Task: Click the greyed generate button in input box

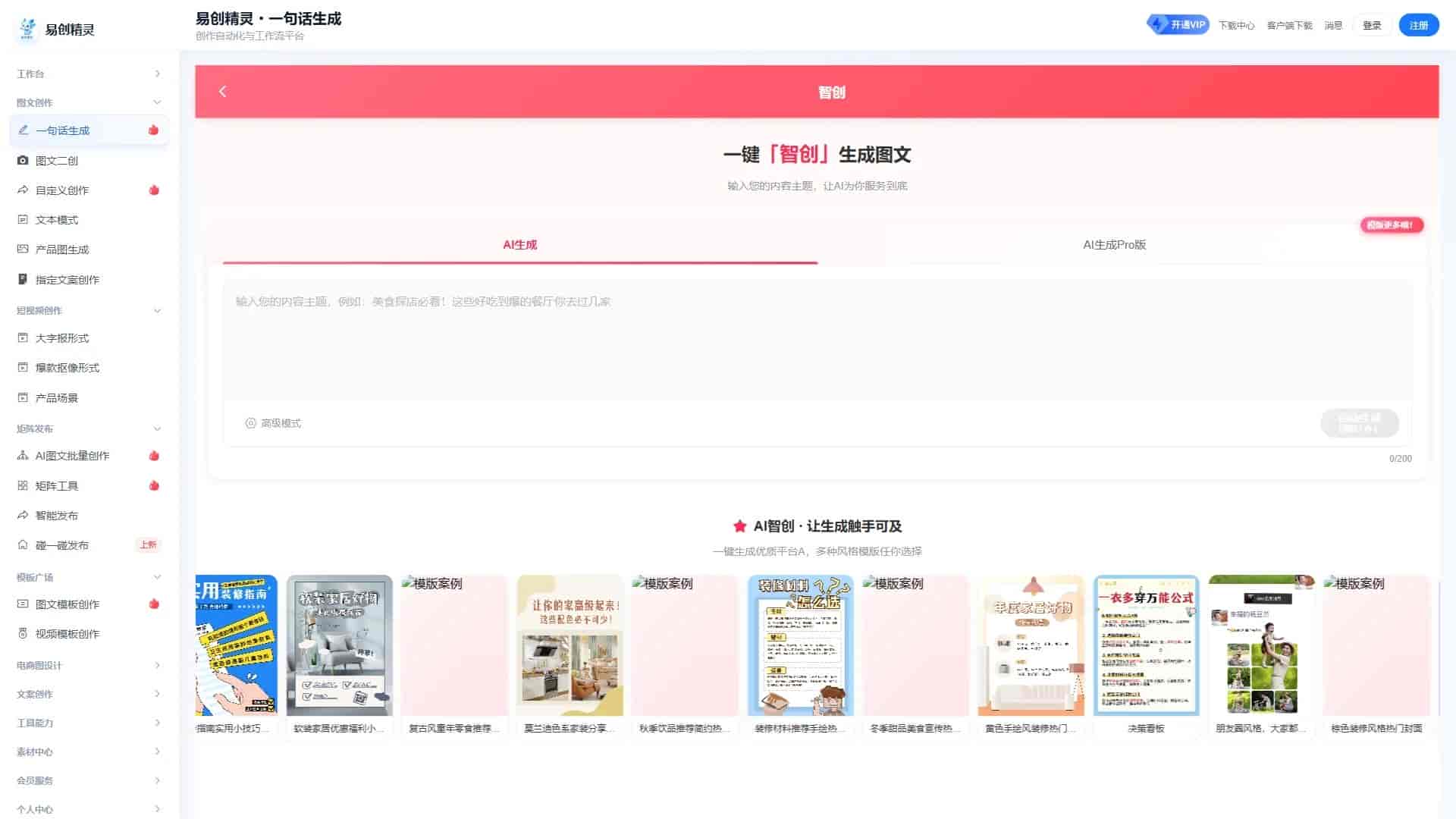Action: tap(1359, 423)
